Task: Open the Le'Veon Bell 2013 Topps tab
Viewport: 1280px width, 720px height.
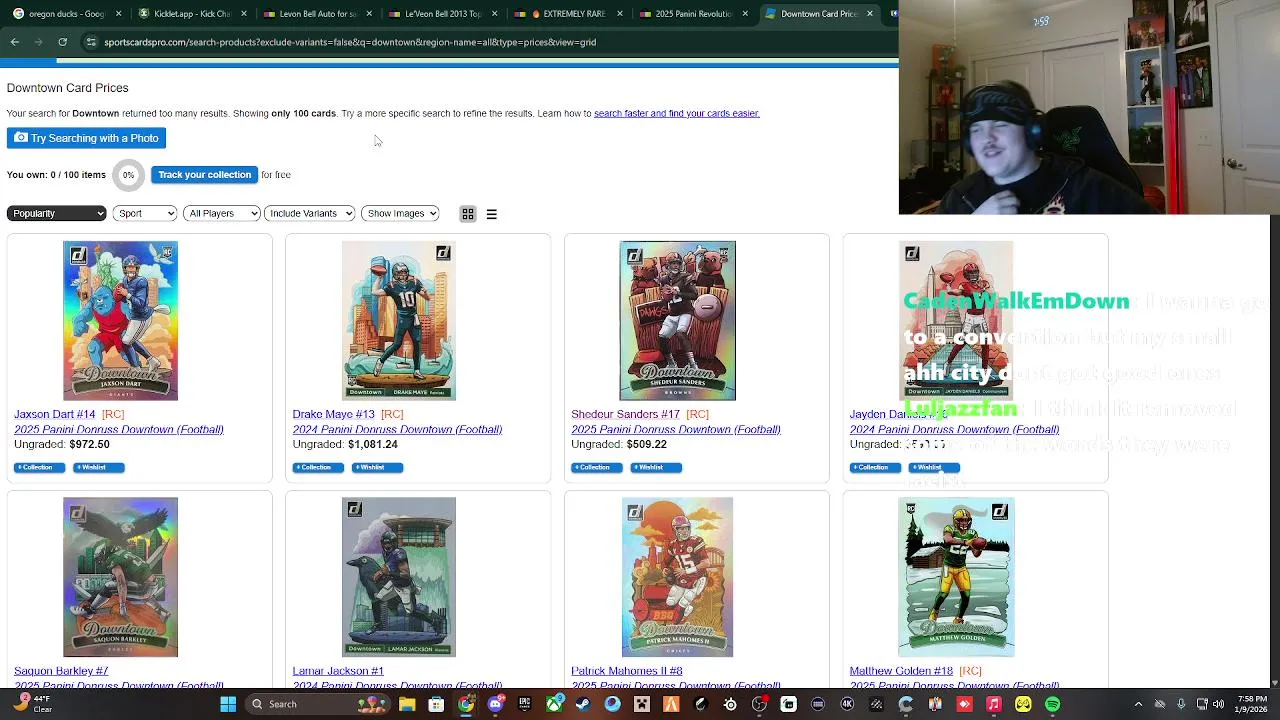Action: 442,14
